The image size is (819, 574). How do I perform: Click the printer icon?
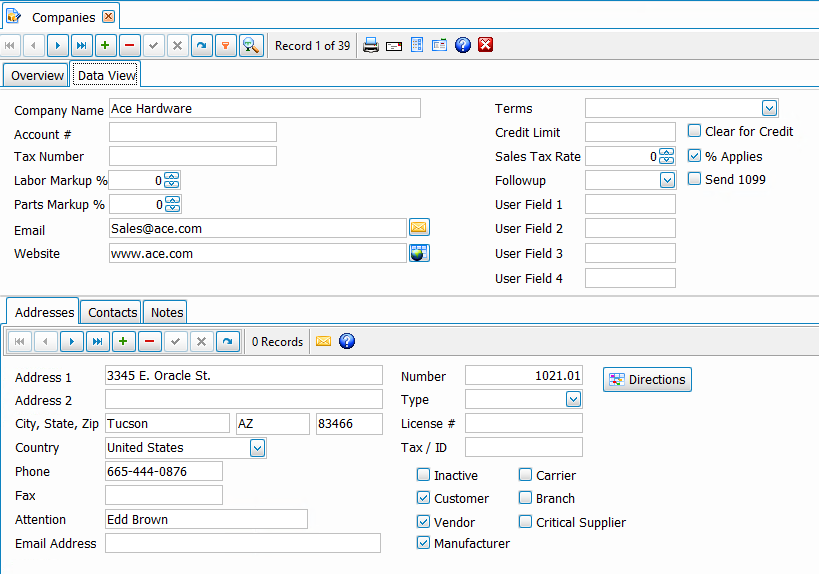coord(371,45)
